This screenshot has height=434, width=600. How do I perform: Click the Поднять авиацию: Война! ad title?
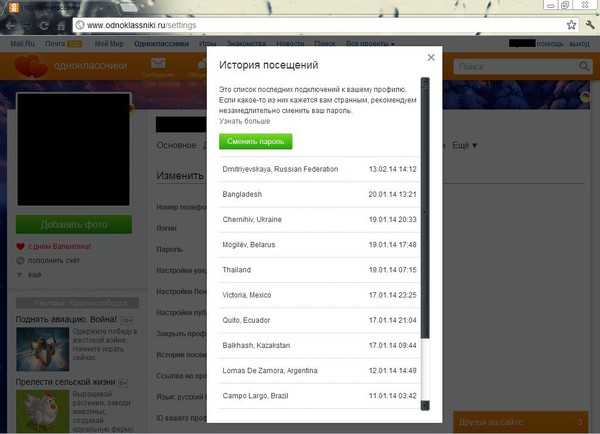(66, 319)
